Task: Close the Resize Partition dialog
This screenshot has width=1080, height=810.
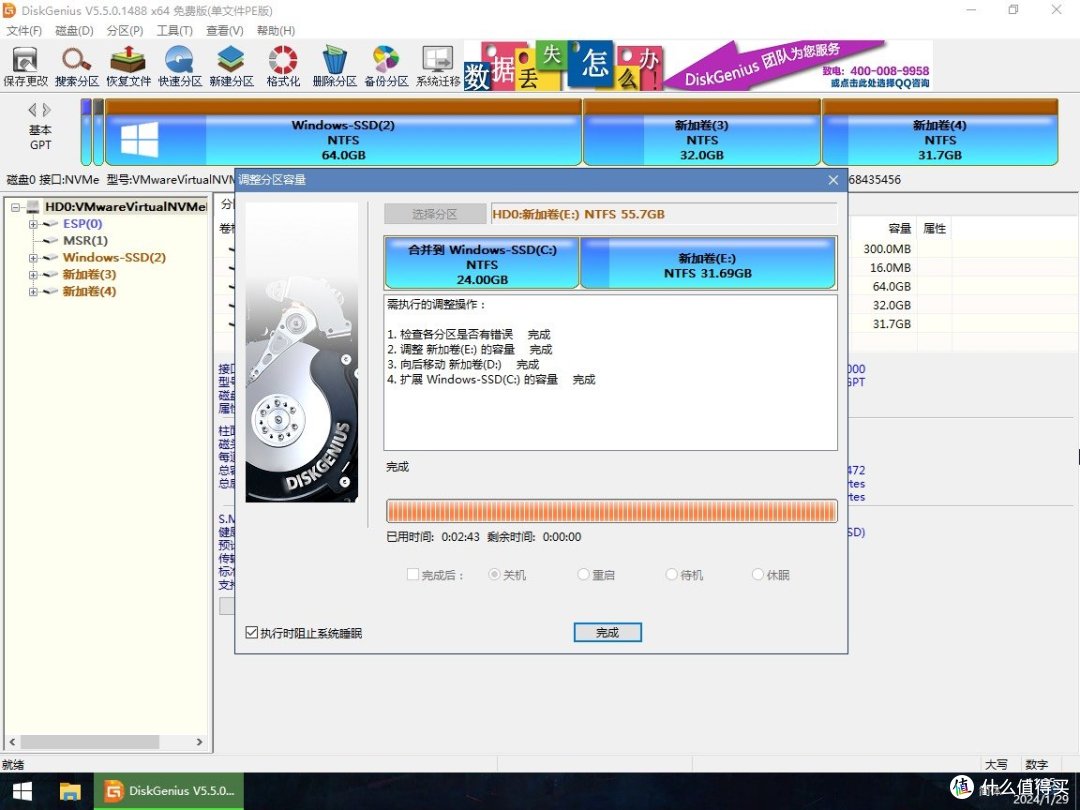Action: click(833, 180)
